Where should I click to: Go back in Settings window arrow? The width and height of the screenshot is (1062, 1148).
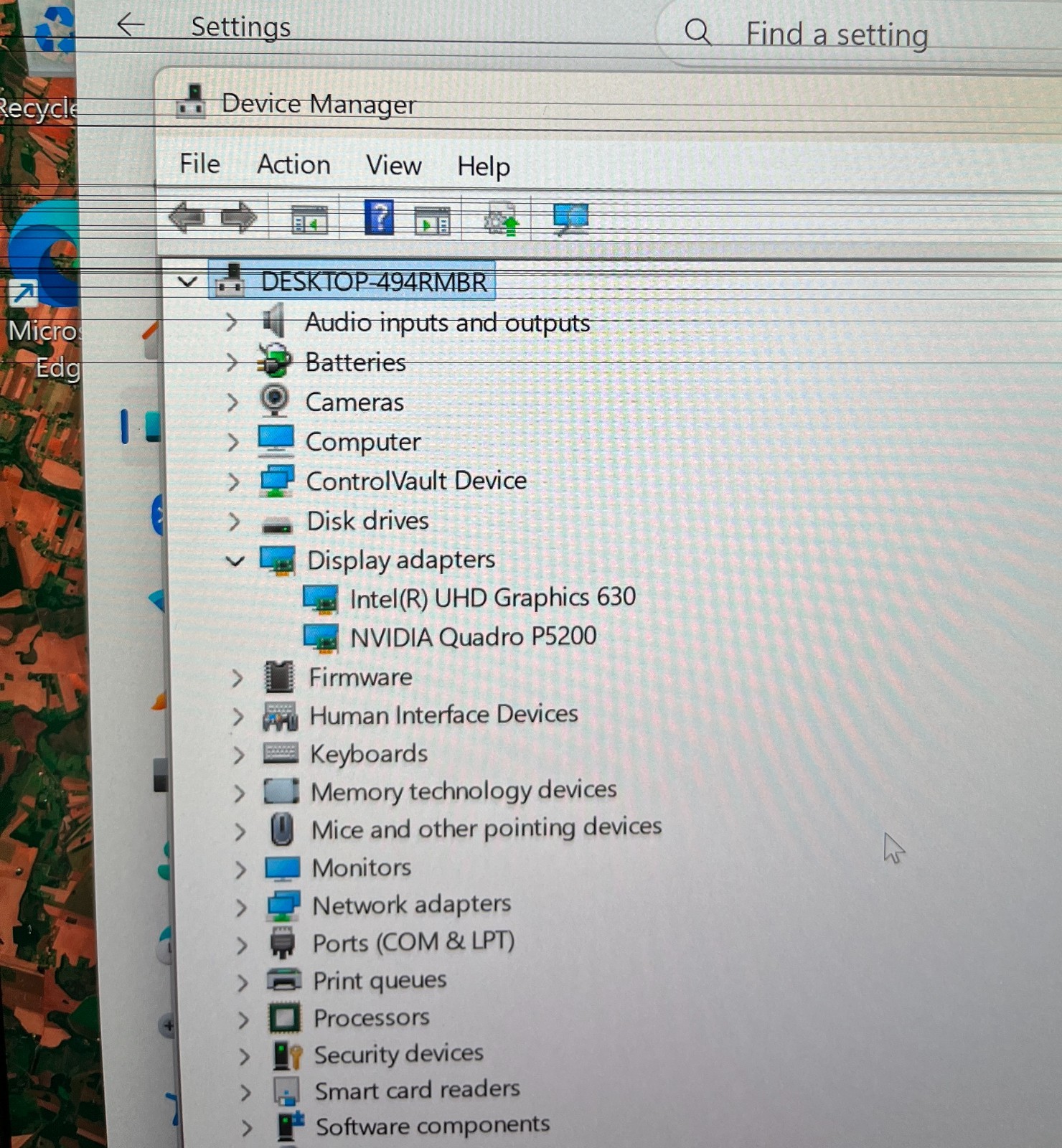click(x=131, y=25)
